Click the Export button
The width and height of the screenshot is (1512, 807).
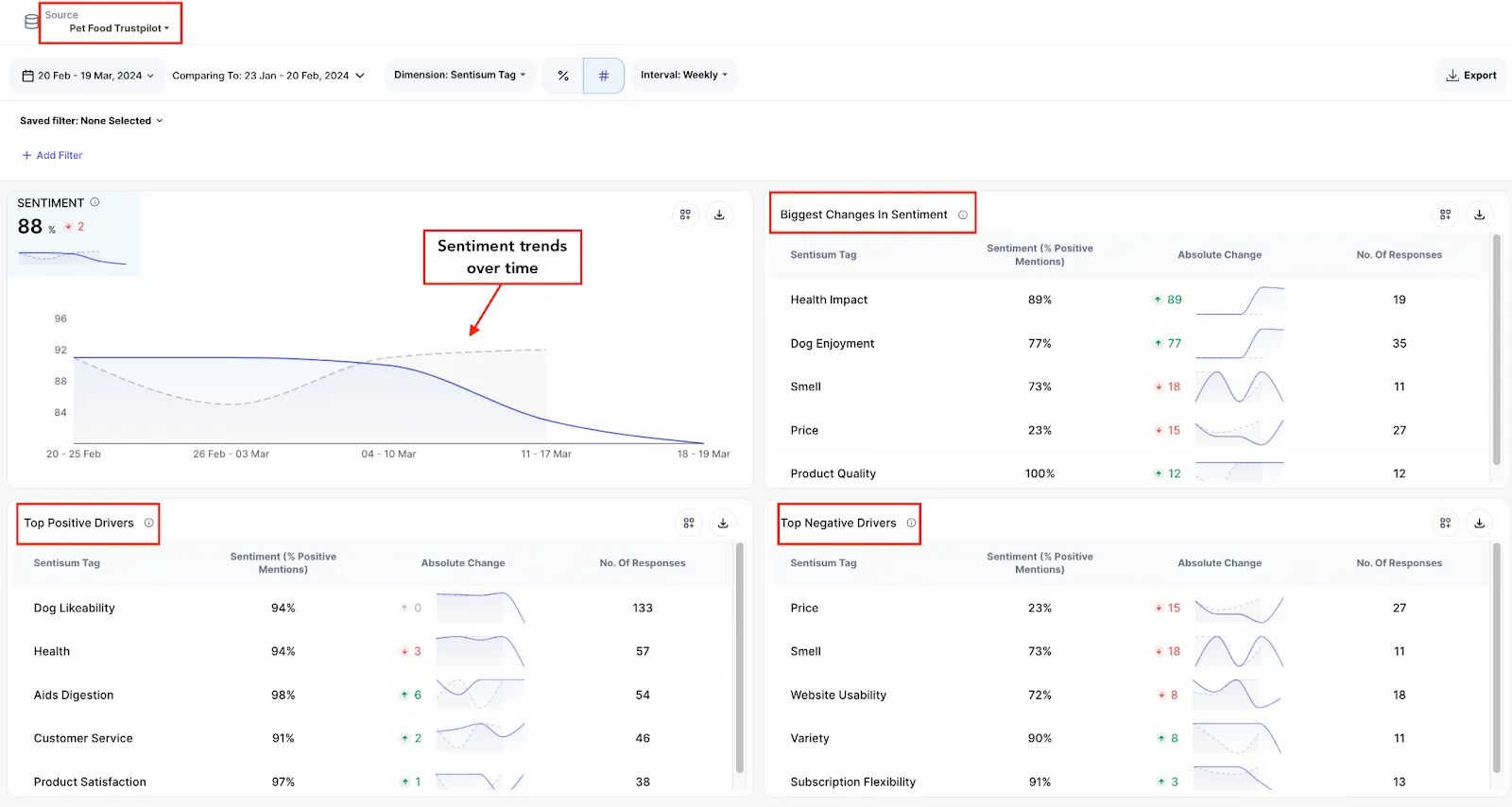click(1471, 76)
